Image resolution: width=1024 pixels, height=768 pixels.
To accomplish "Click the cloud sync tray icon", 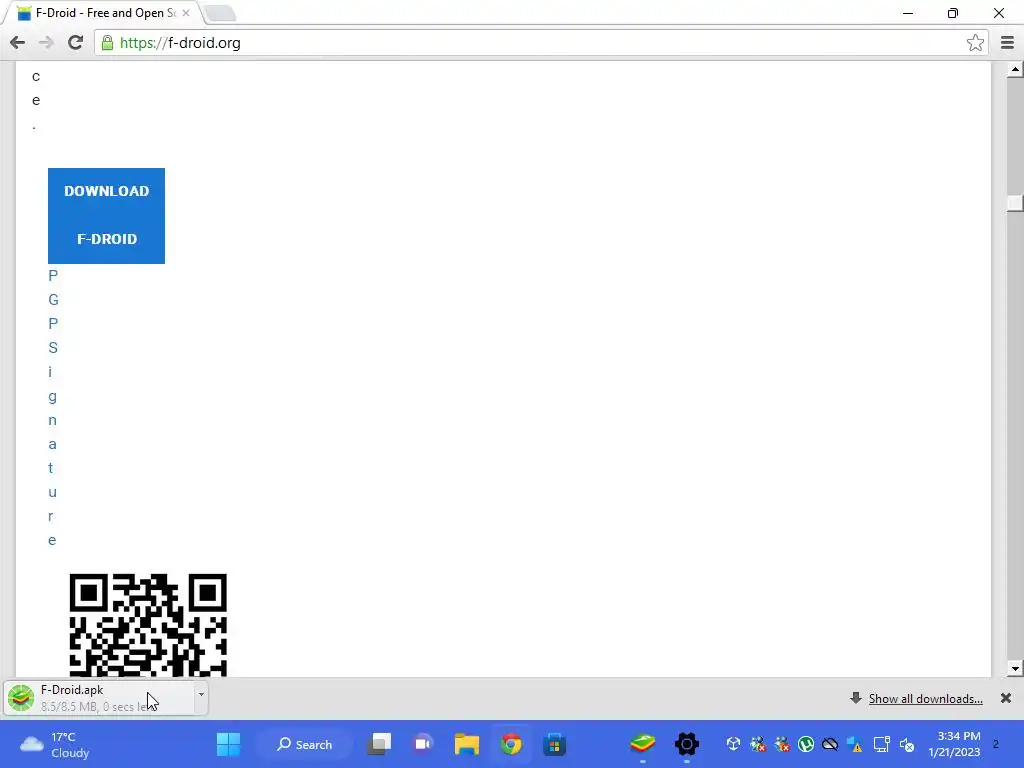I will [x=830, y=744].
